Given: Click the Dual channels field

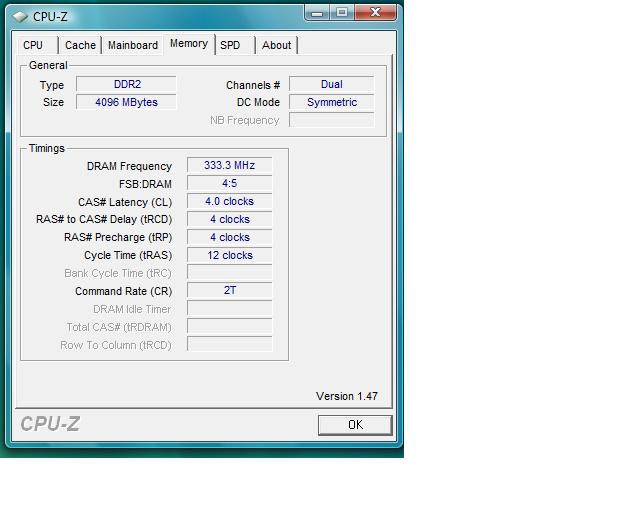Looking at the screenshot, I should coord(331,84).
